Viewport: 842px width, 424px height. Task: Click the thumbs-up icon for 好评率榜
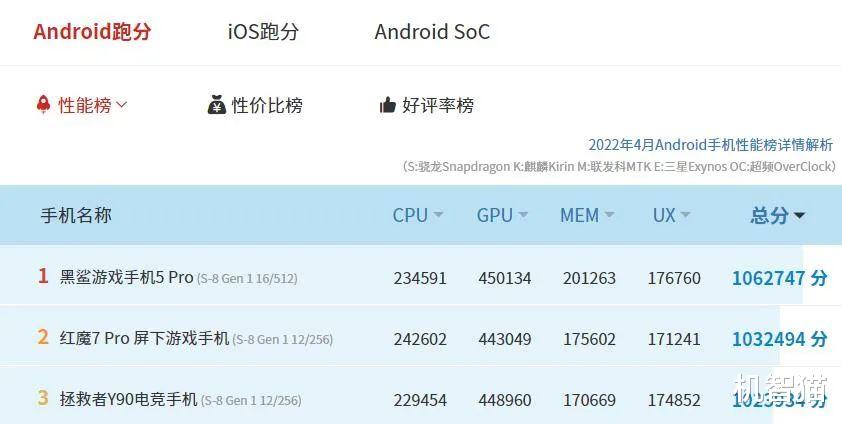pyautogui.click(x=388, y=105)
